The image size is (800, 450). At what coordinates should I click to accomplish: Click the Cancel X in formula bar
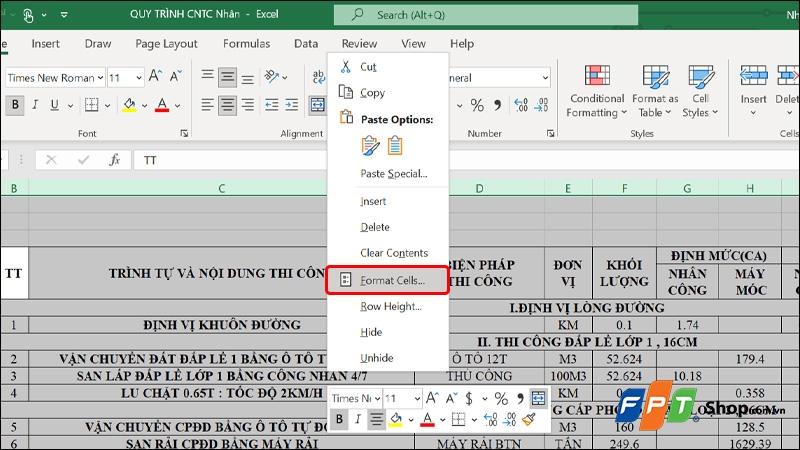(x=51, y=160)
